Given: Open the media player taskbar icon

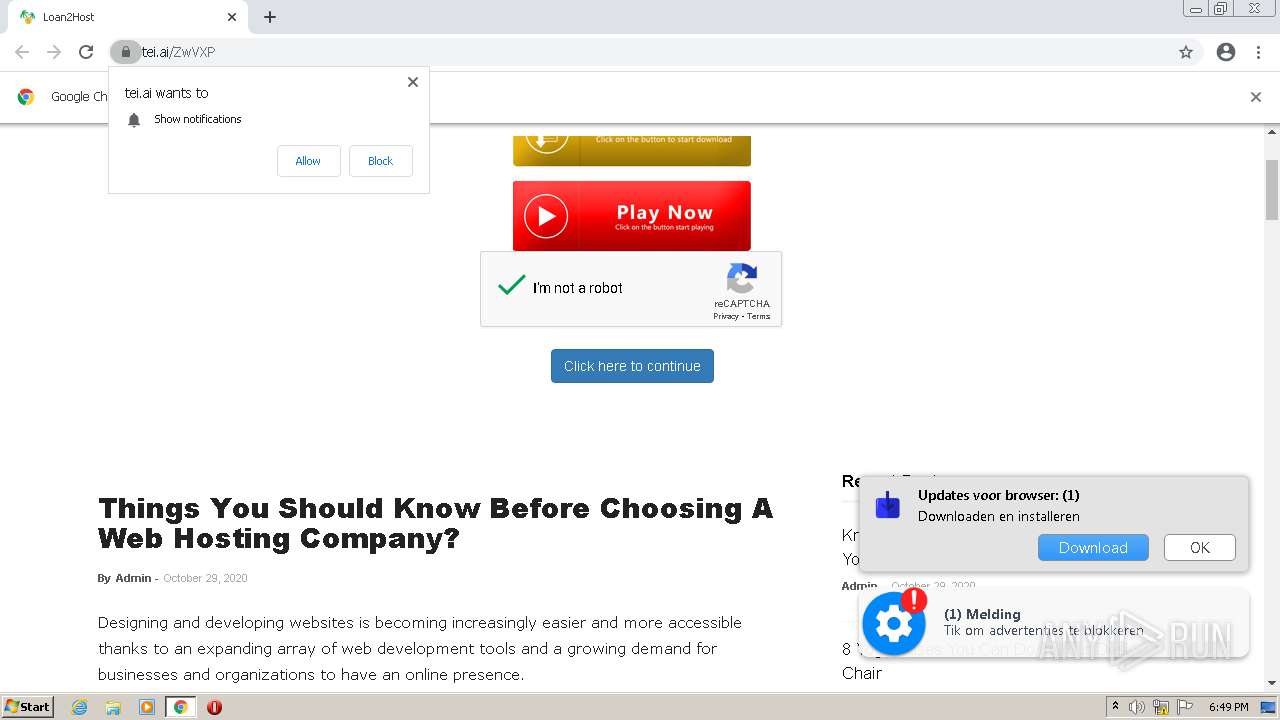Looking at the screenshot, I should (147, 707).
